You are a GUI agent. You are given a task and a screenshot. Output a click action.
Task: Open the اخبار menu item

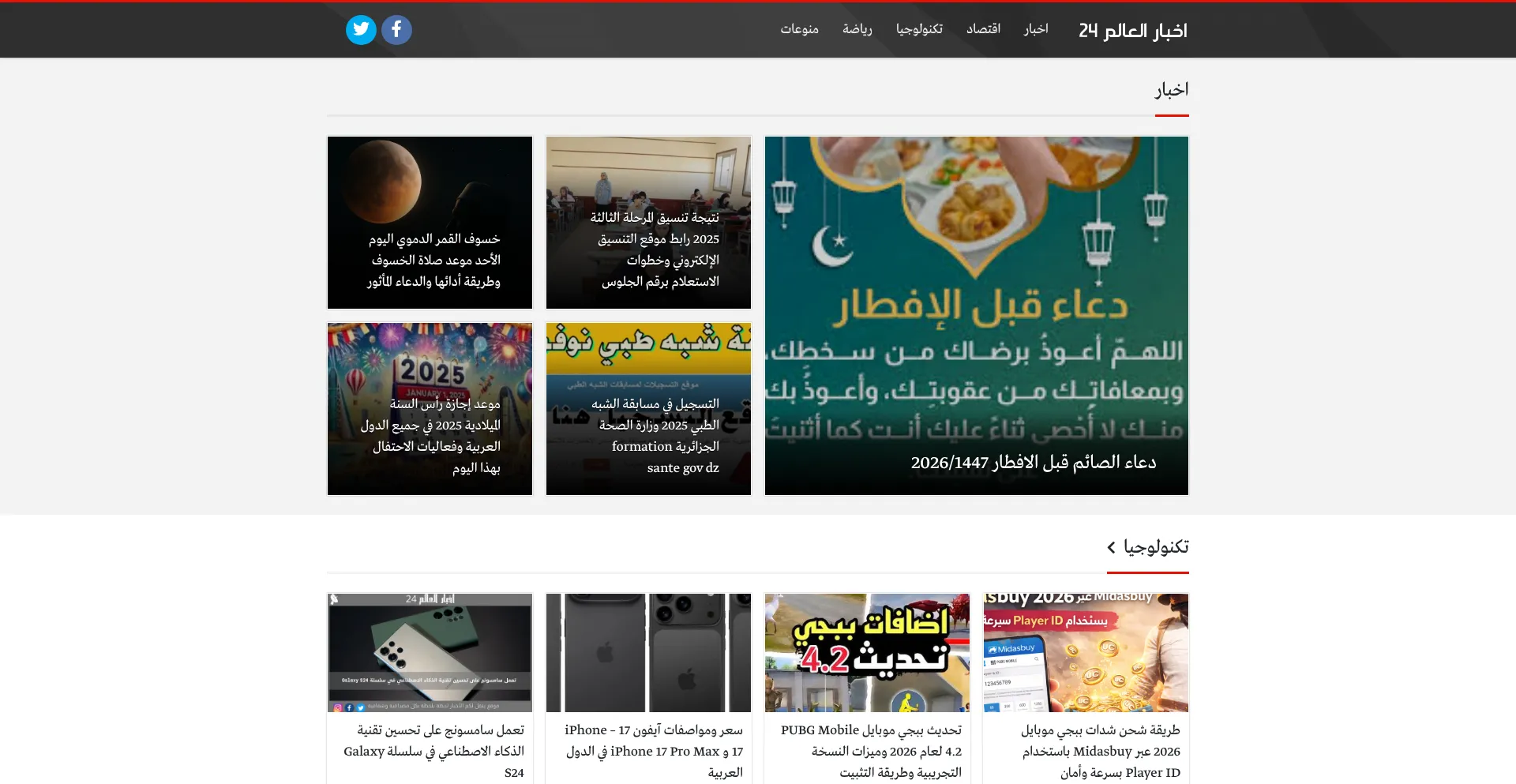[1036, 29]
